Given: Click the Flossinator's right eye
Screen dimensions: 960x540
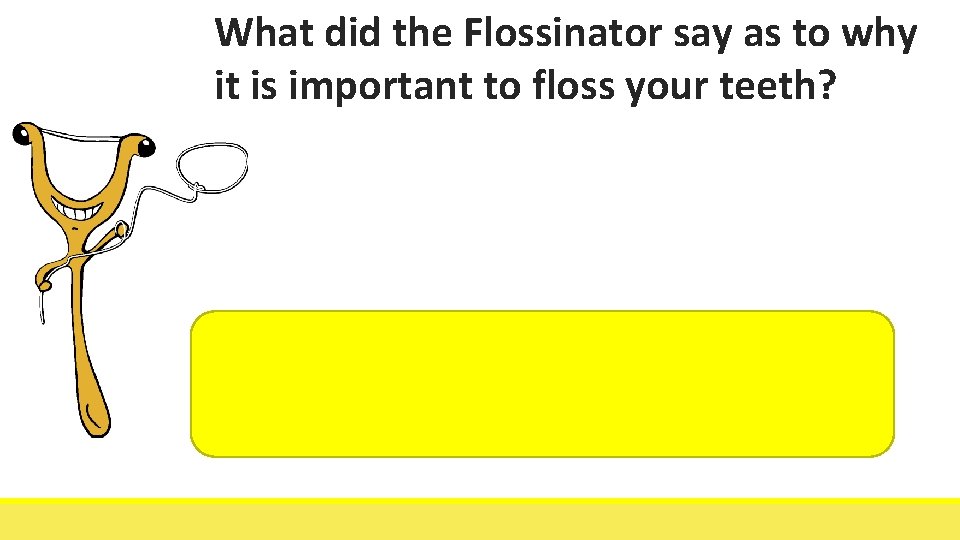Looking at the screenshot, I should click(148, 150).
